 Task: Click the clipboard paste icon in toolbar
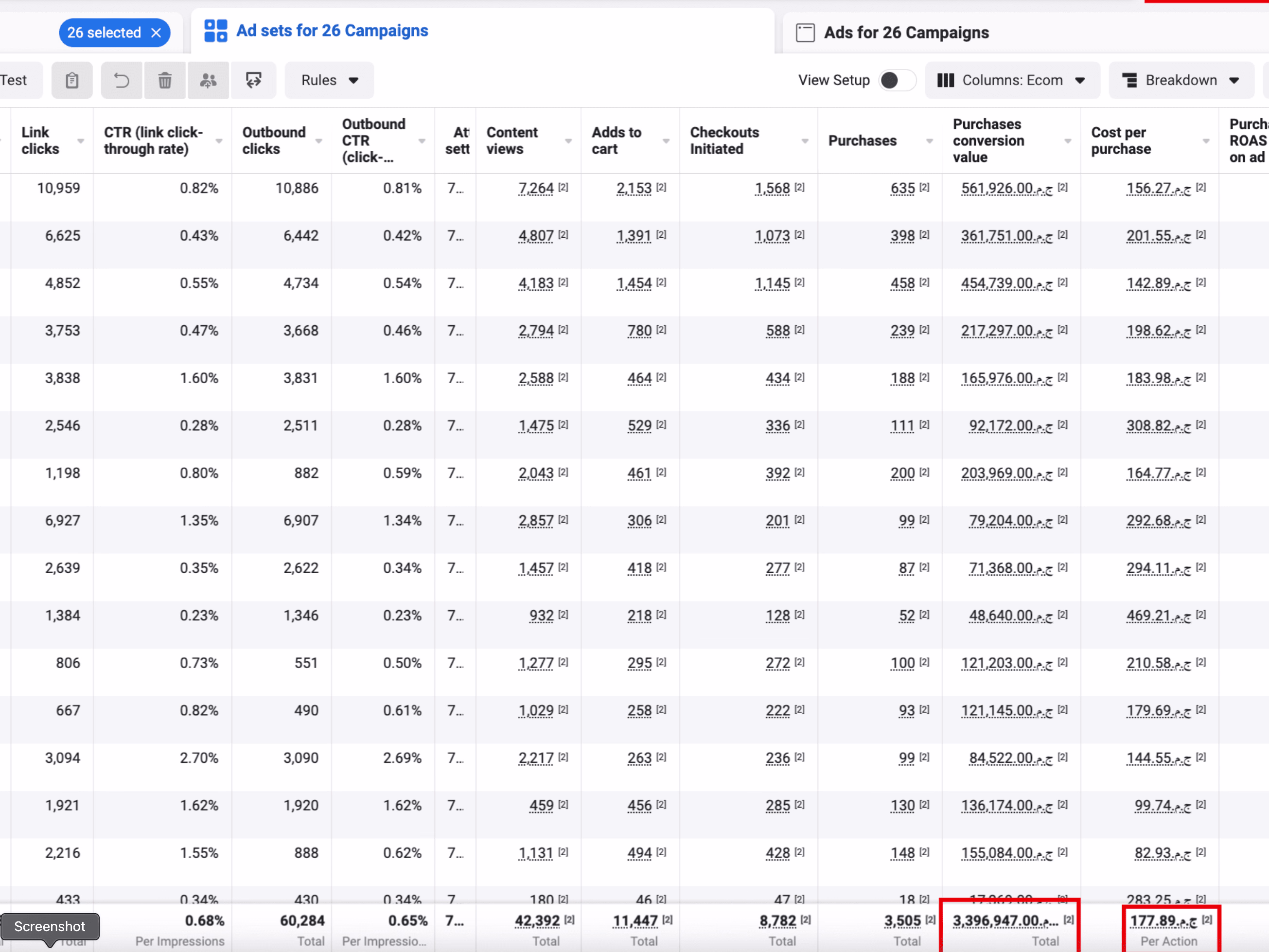pos(71,80)
